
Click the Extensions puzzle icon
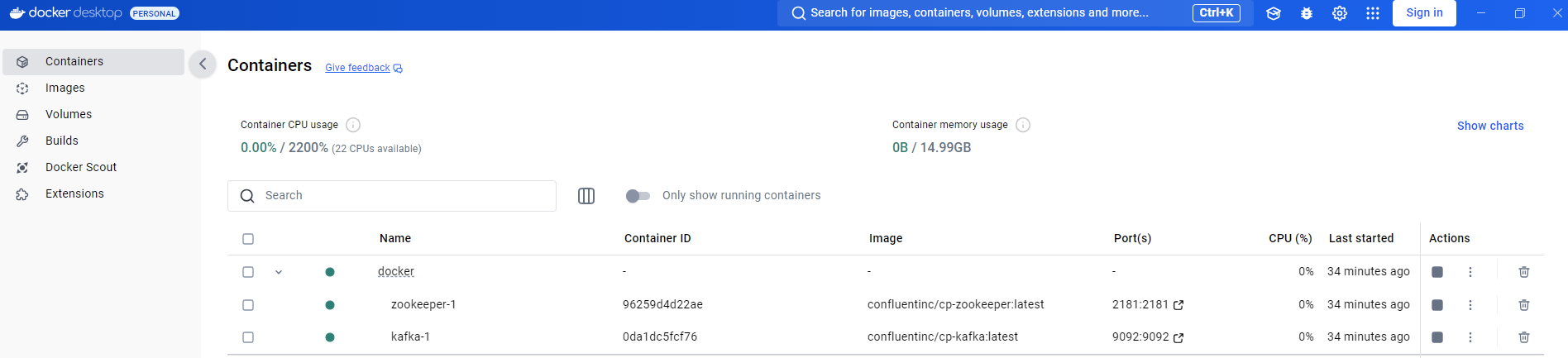[x=22, y=194]
